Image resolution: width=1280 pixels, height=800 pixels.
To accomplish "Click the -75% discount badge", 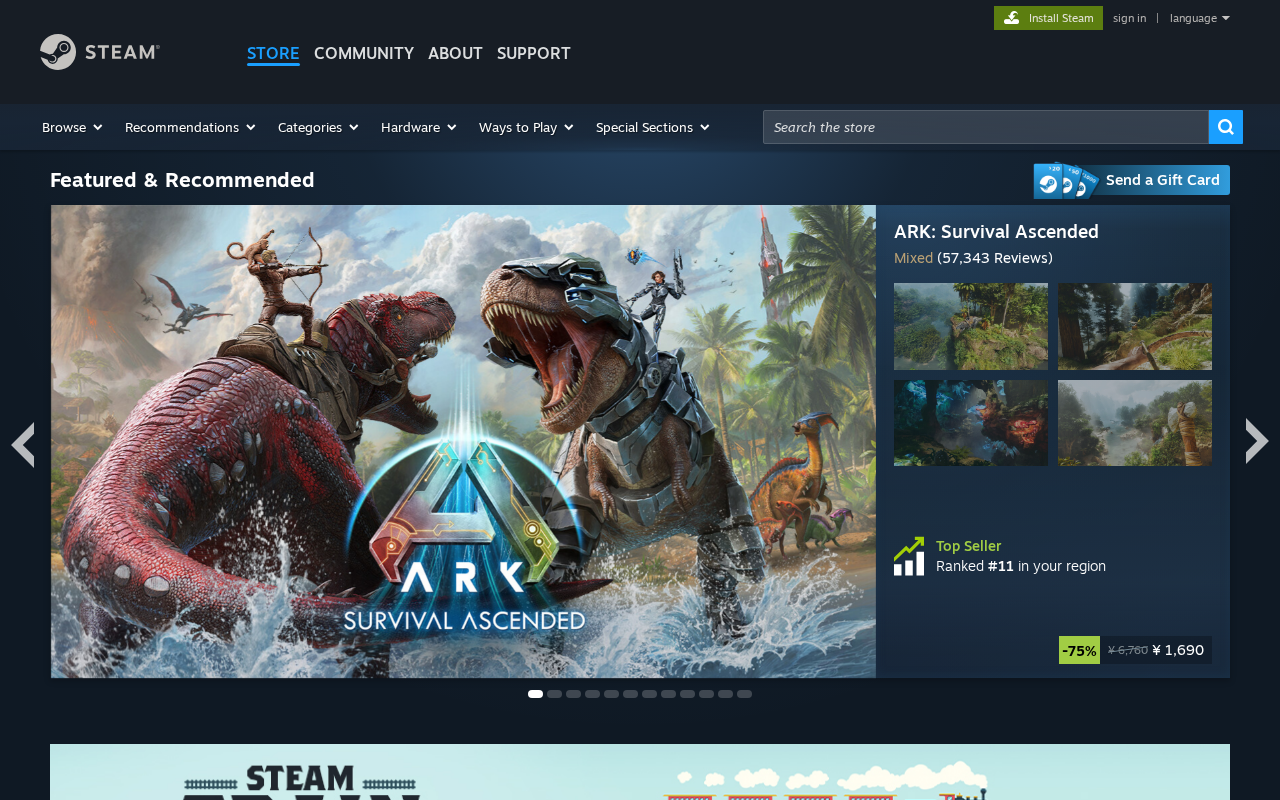I will (x=1079, y=650).
